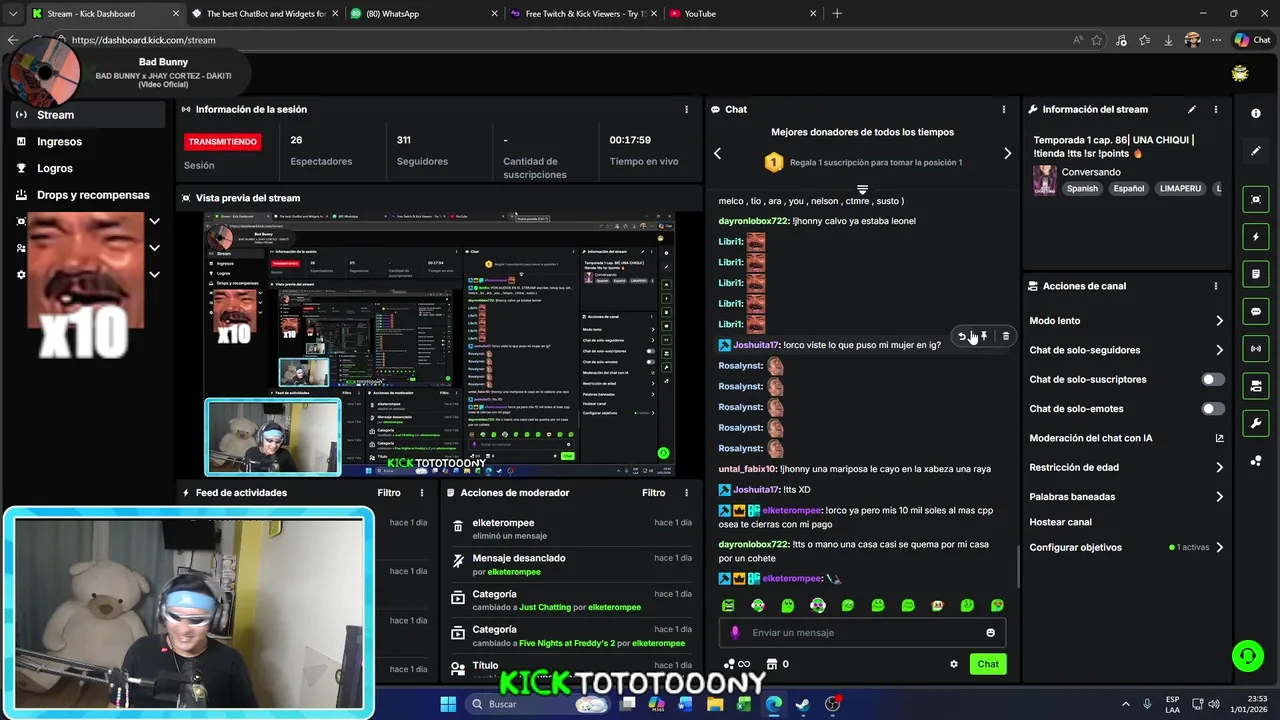Open the info icon in the right sidebar

[x=1256, y=113]
